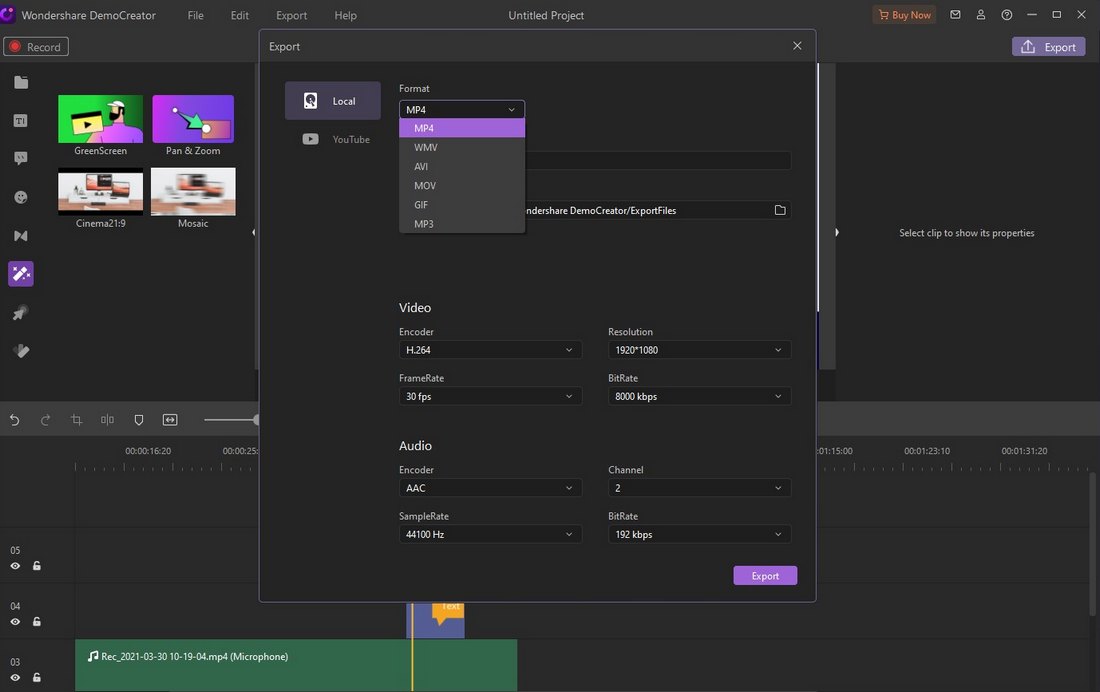Viewport: 1100px width, 692px height.
Task: Toggle visibility of track 03
Action: pos(15,677)
